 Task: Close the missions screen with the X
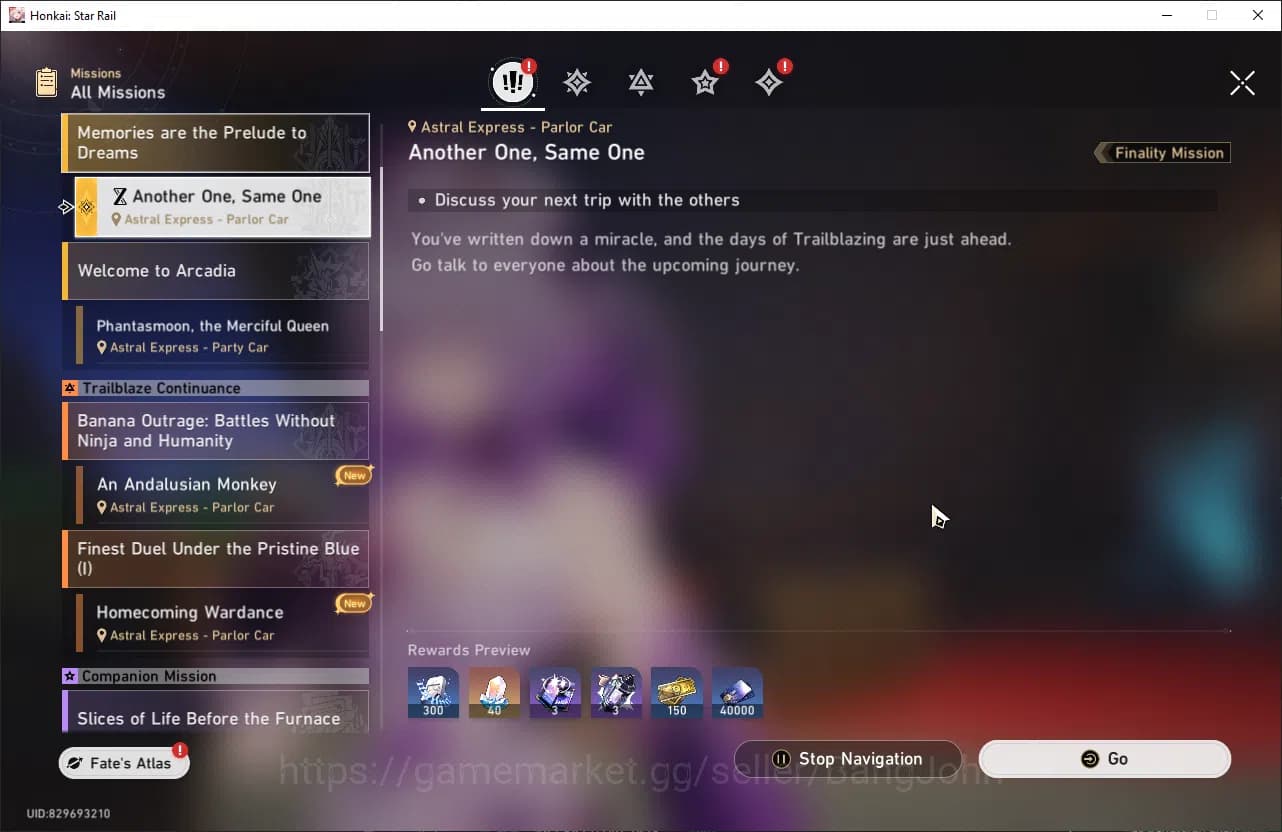point(1242,83)
